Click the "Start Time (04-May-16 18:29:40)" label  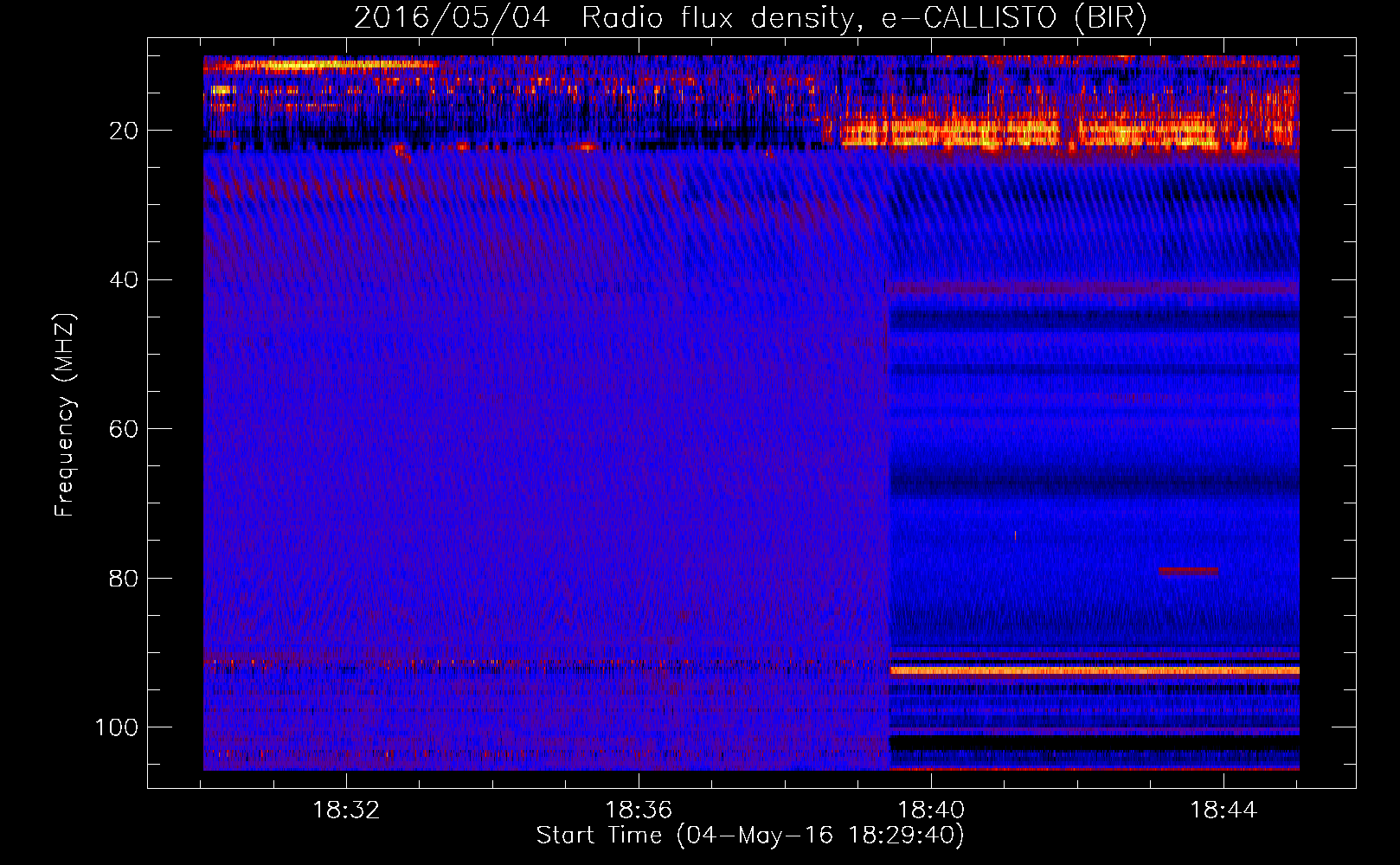click(750, 836)
